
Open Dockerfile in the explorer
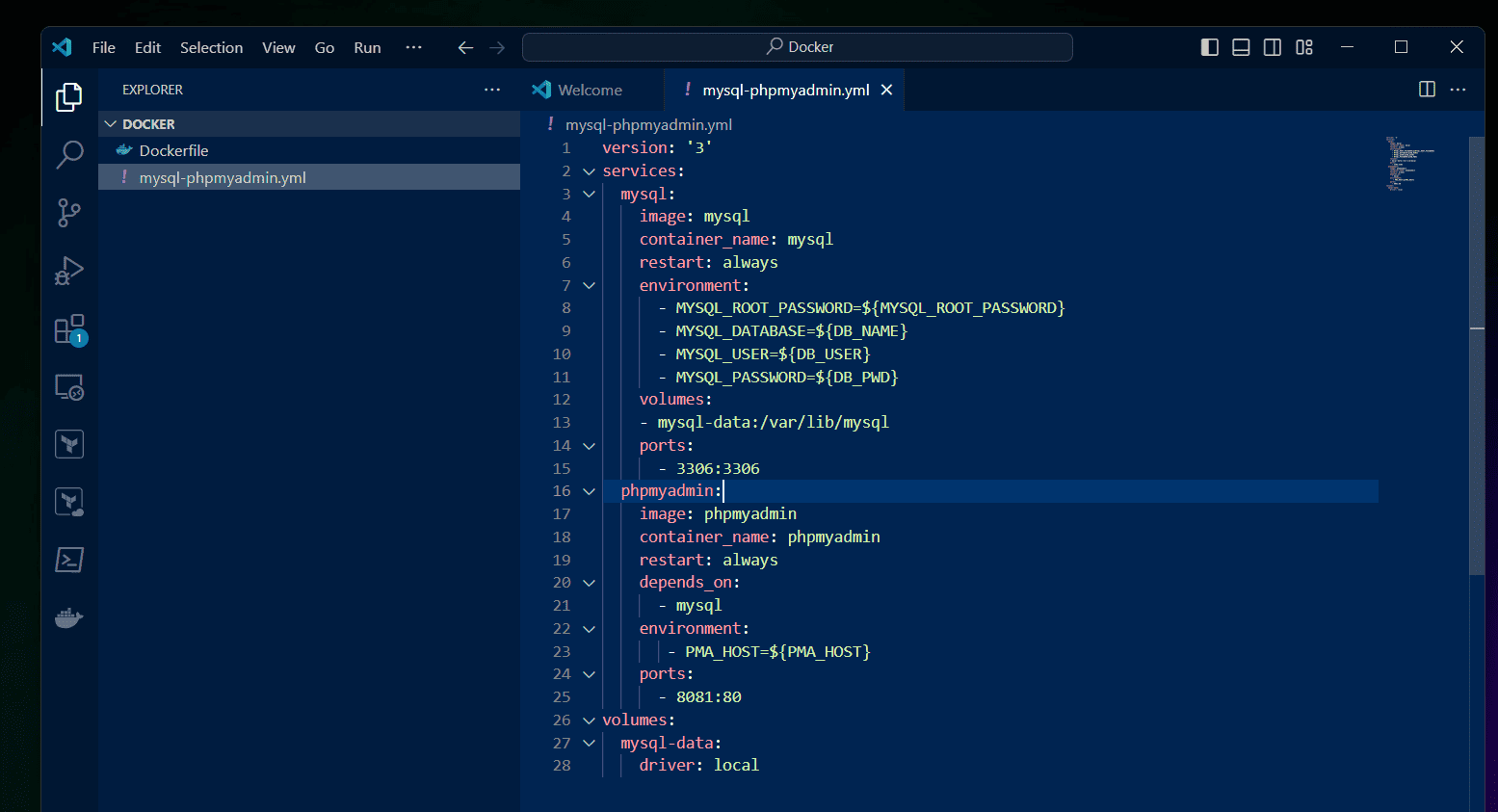pyautogui.click(x=309, y=150)
